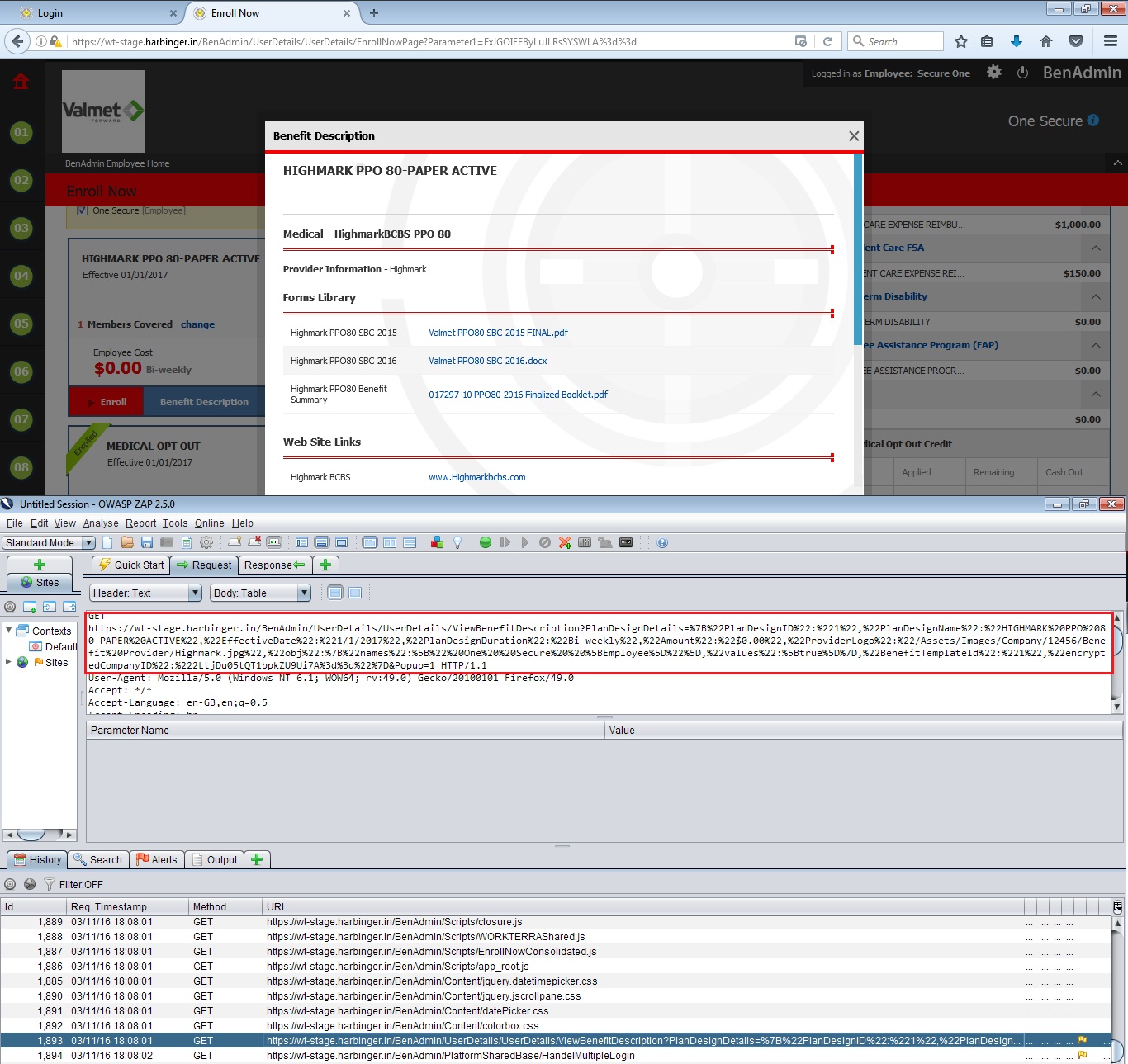The height and width of the screenshot is (1064, 1128).
Task: Toggle Request and Response side by side view
Action: click(x=390, y=542)
